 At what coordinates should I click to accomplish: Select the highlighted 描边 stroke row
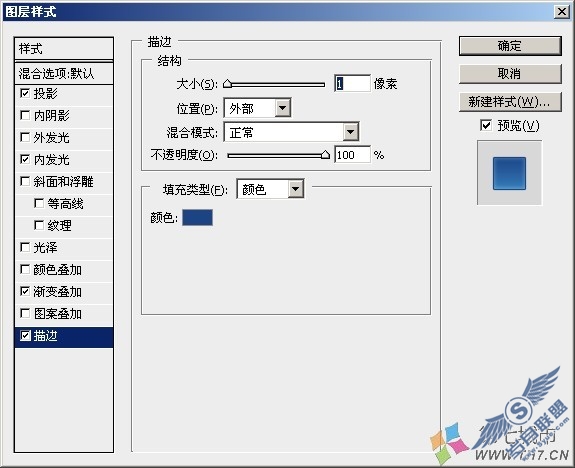(x=64, y=337)
